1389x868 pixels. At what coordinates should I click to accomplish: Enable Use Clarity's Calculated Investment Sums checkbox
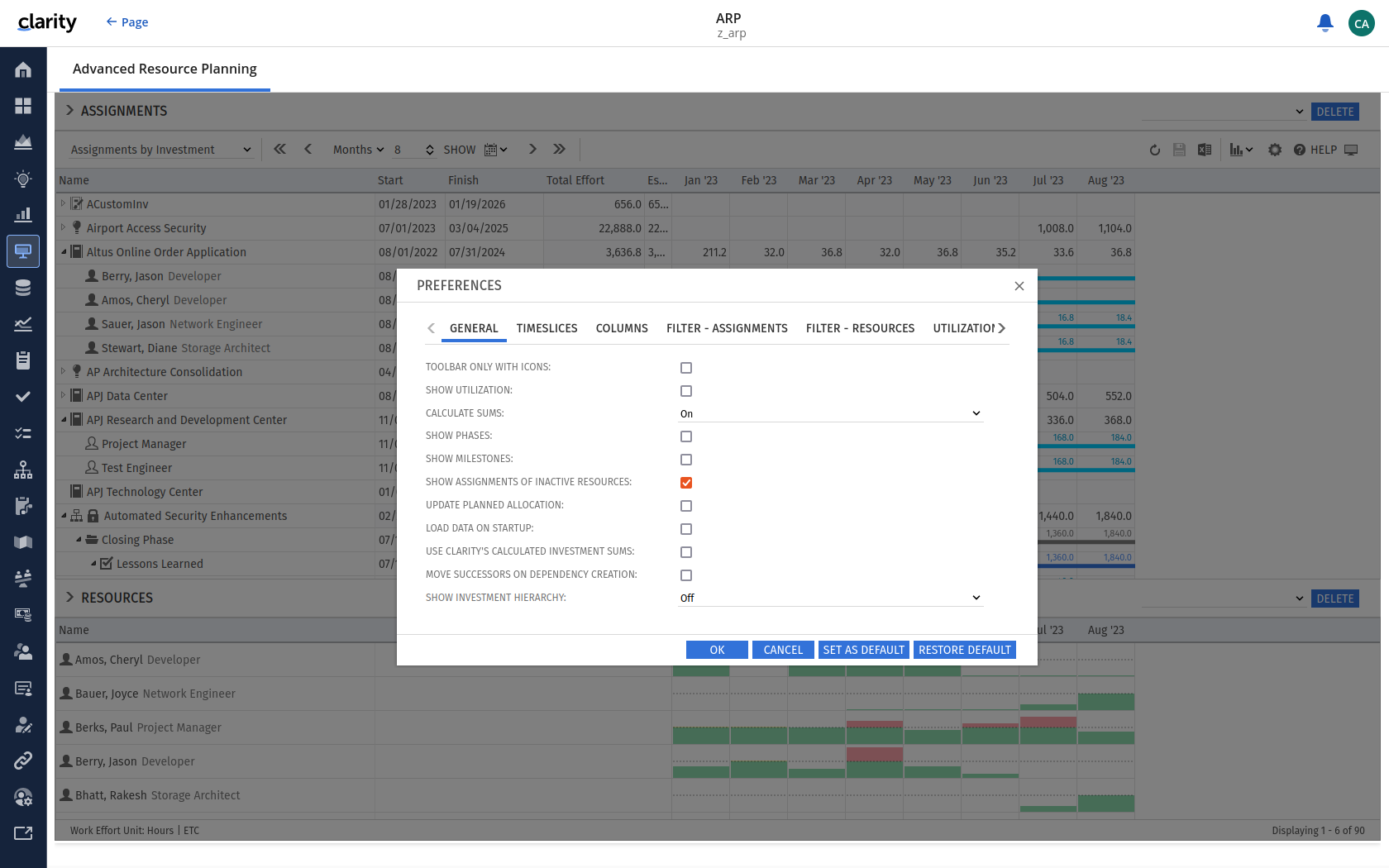686,552
